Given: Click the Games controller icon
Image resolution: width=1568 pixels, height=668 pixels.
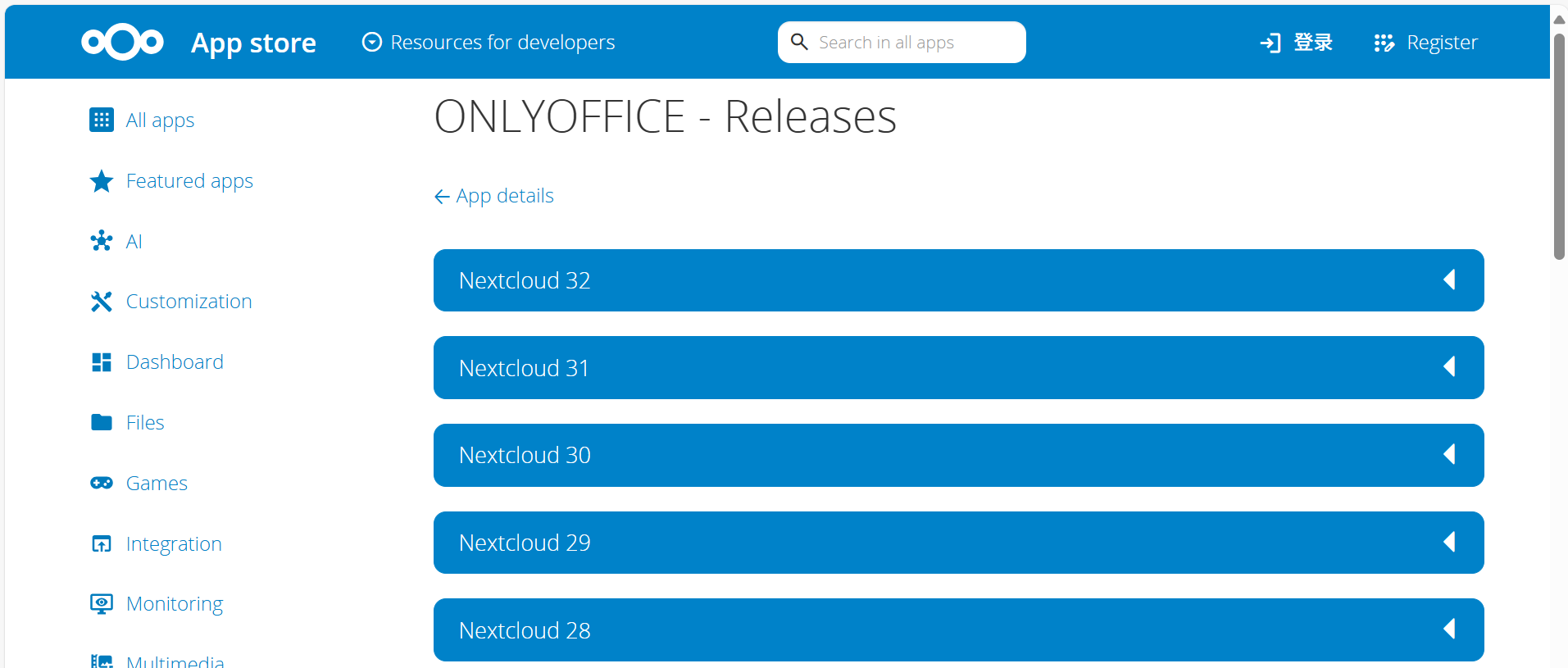Looking at the screenshot, I should click(102, 483).
